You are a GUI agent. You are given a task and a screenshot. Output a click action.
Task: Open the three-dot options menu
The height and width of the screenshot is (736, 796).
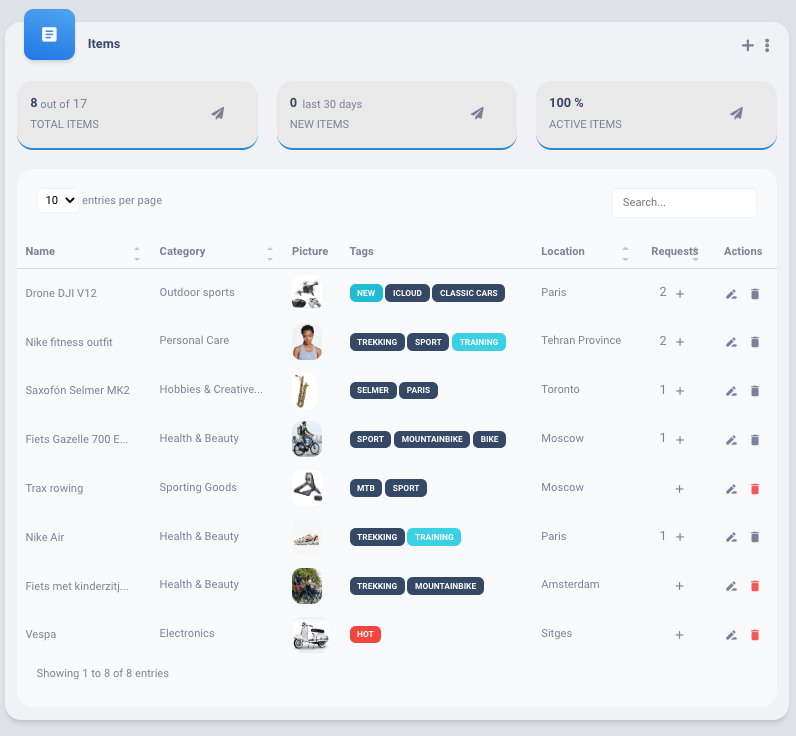point(767,45)
